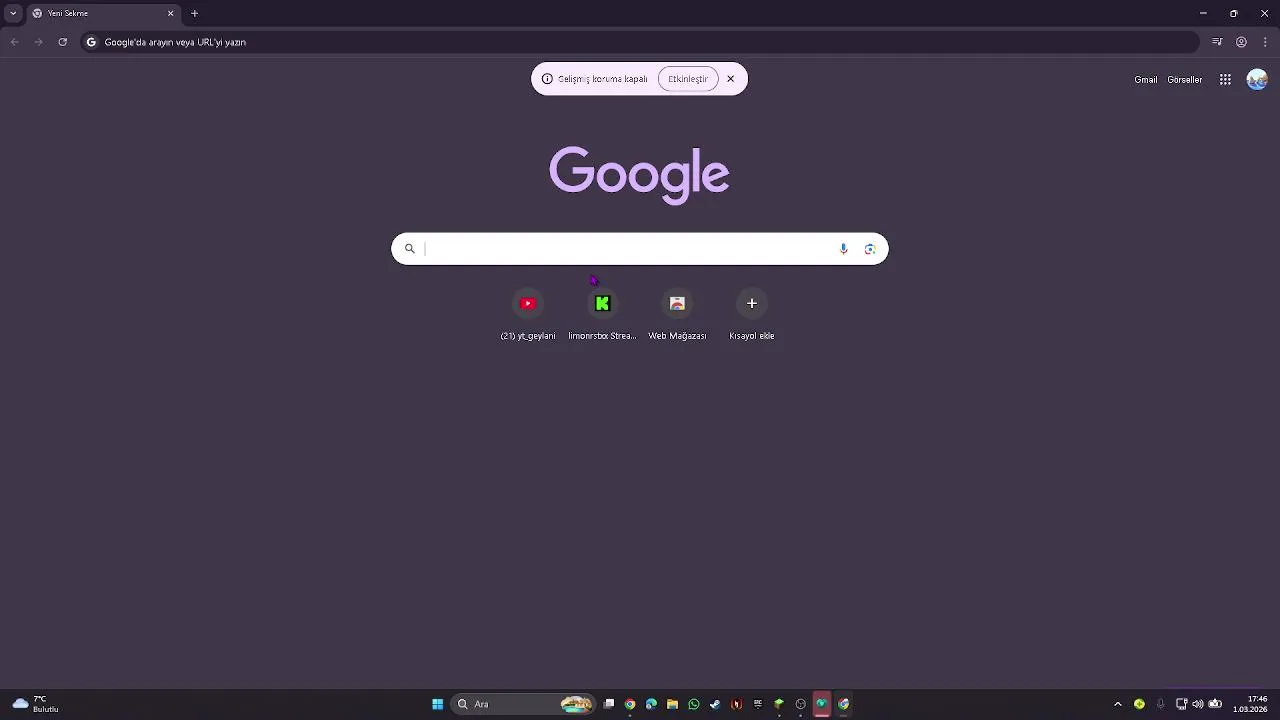
Task: Show hidden system tray icons
Action: (x=1118, y=704)
